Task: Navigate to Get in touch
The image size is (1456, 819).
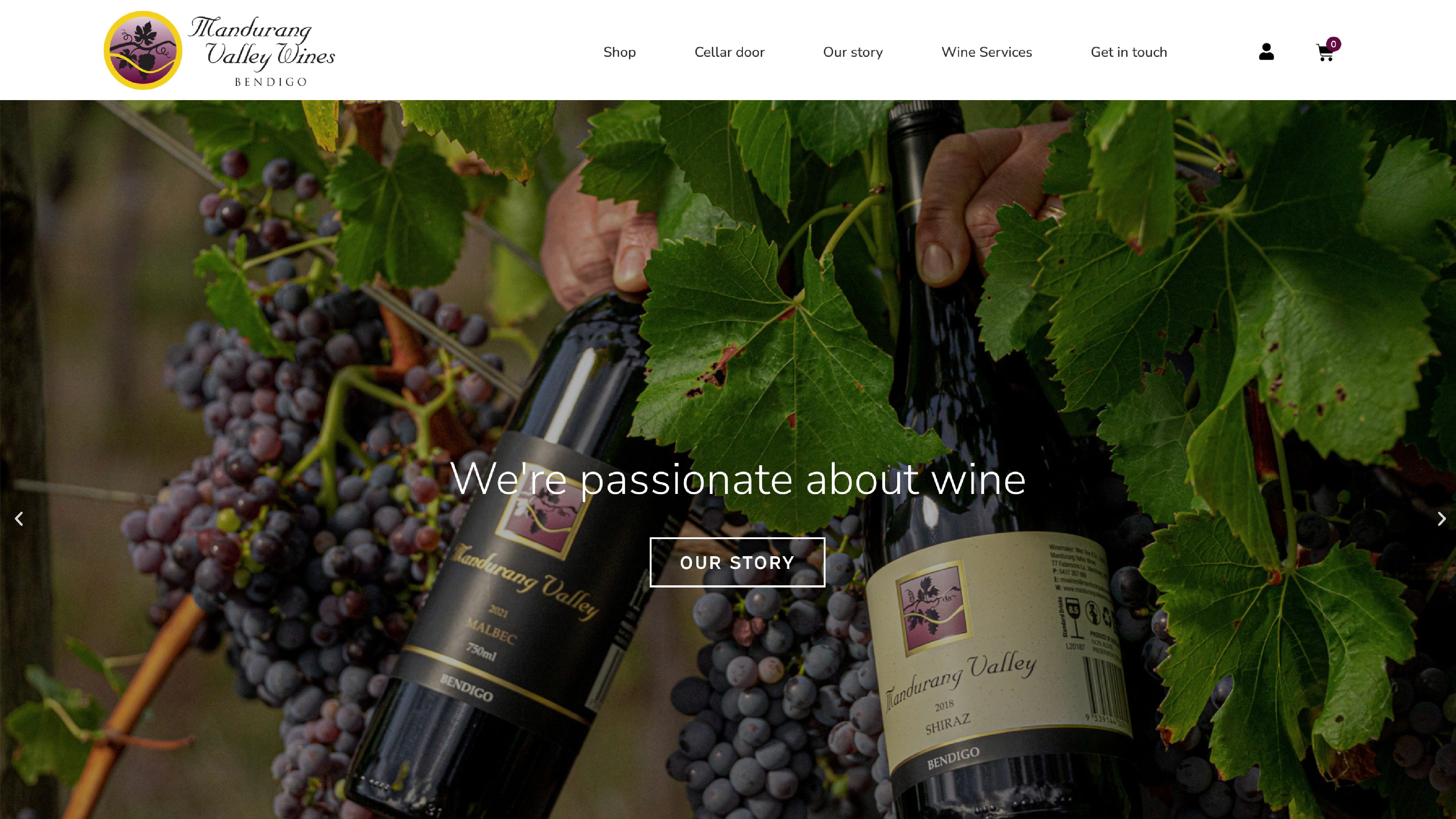Action: (x=1128, y=52)
